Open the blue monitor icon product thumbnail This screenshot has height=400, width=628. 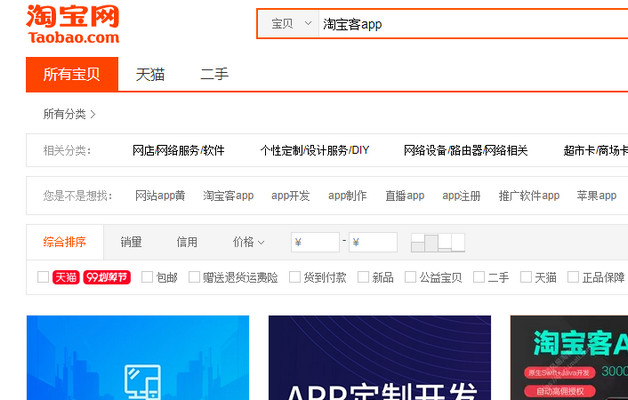[138, 358]
